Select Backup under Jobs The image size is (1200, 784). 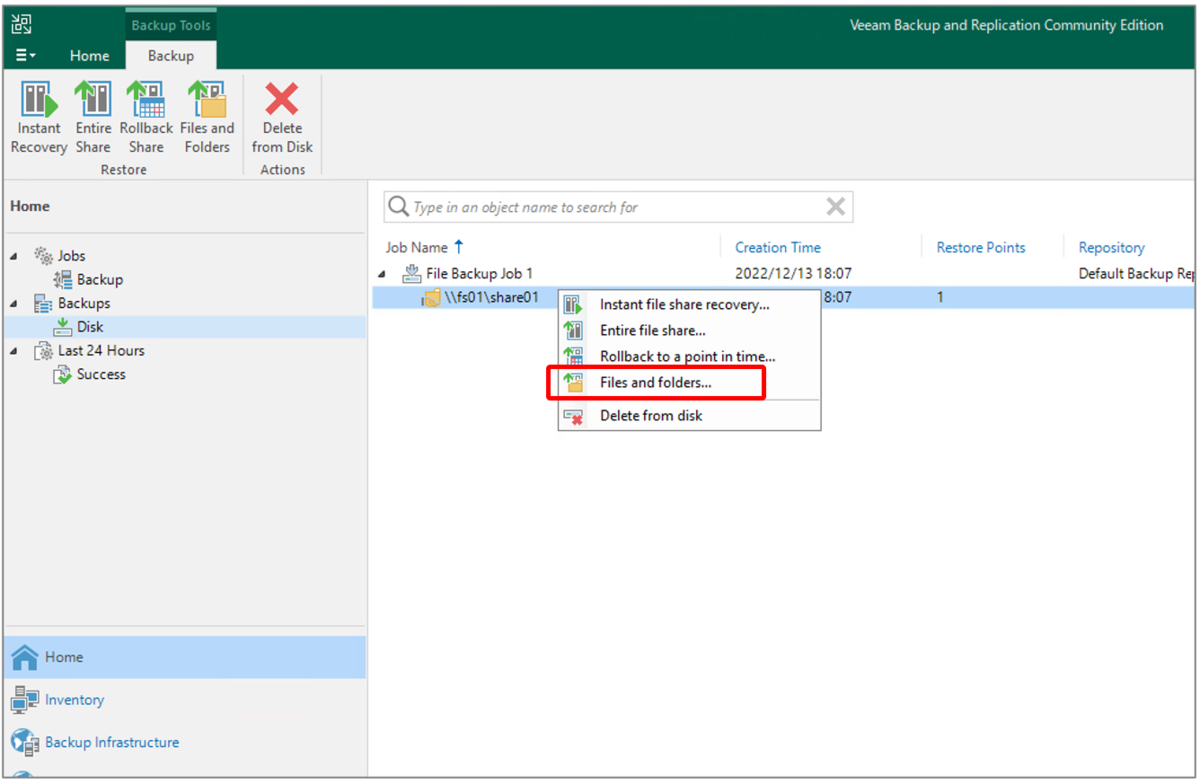(x=100, y=280)
